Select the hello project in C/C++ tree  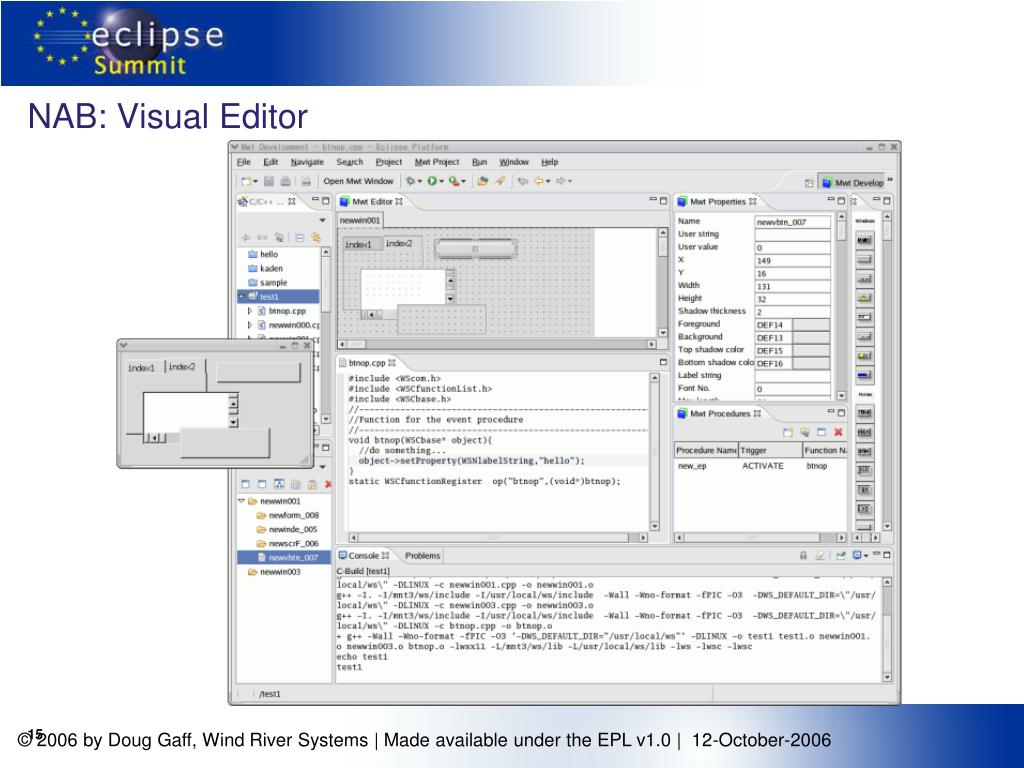263,254
